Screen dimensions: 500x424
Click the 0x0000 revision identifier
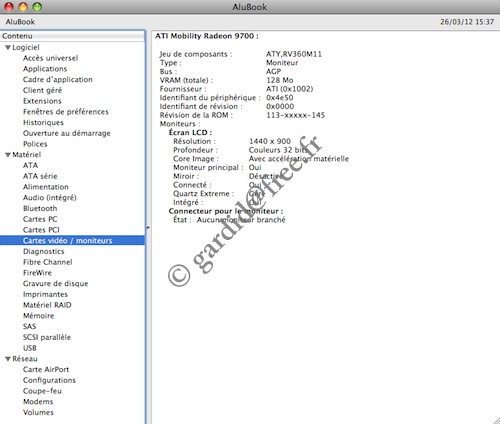tap(280, 106)
